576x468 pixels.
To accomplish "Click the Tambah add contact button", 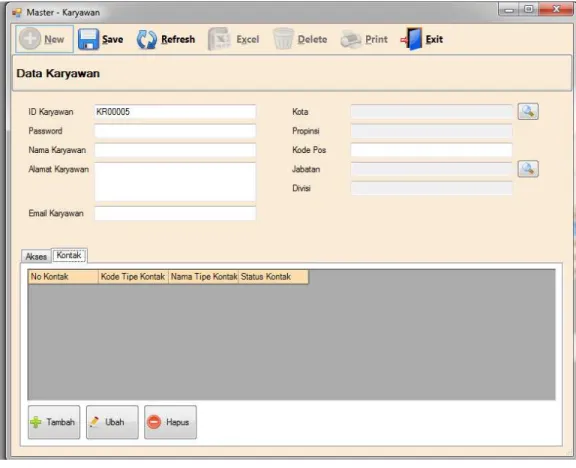I will pyautogui.click(x=54, y=422).
